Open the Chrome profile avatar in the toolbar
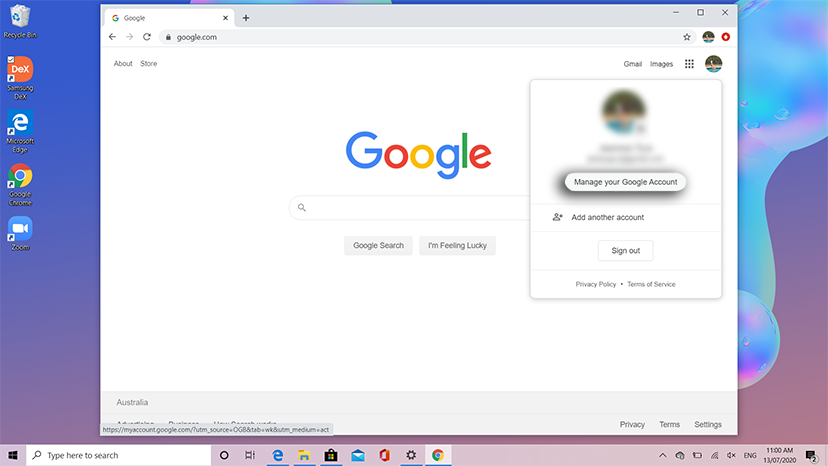This screenshot has width=828, height=466. pos(708,37)
